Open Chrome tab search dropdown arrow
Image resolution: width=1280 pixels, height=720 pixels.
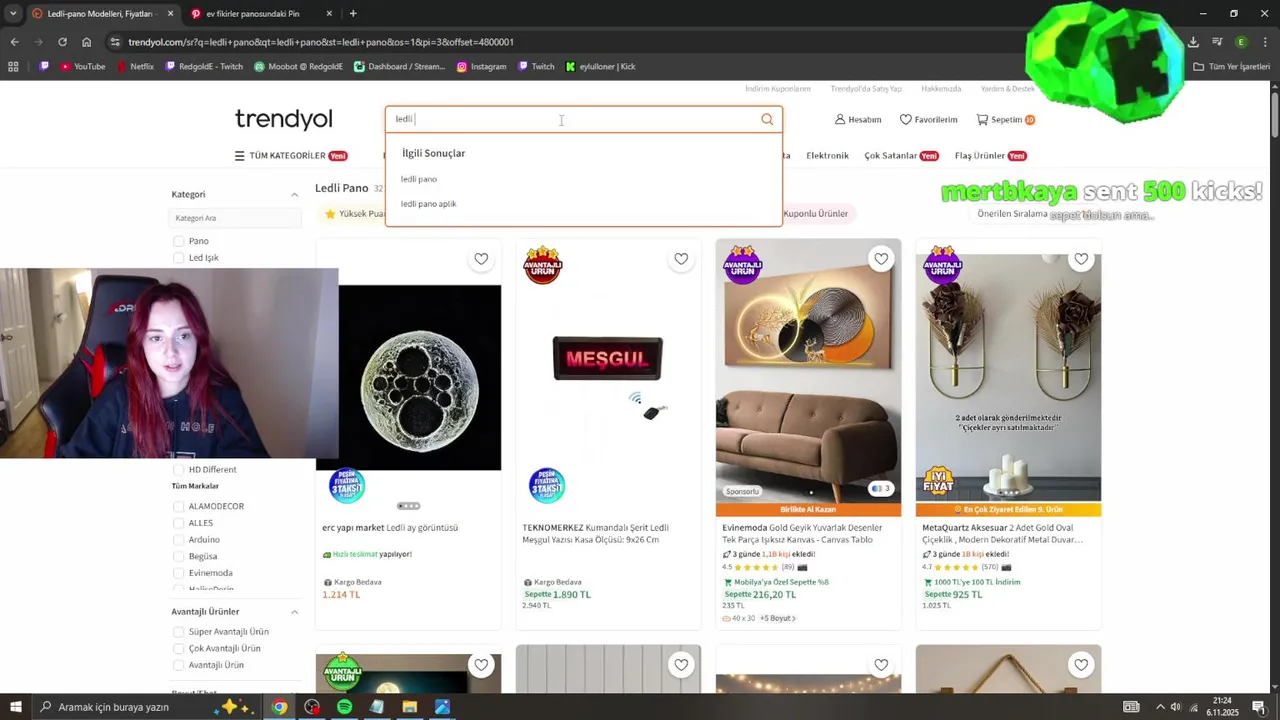tap(13, 13)
